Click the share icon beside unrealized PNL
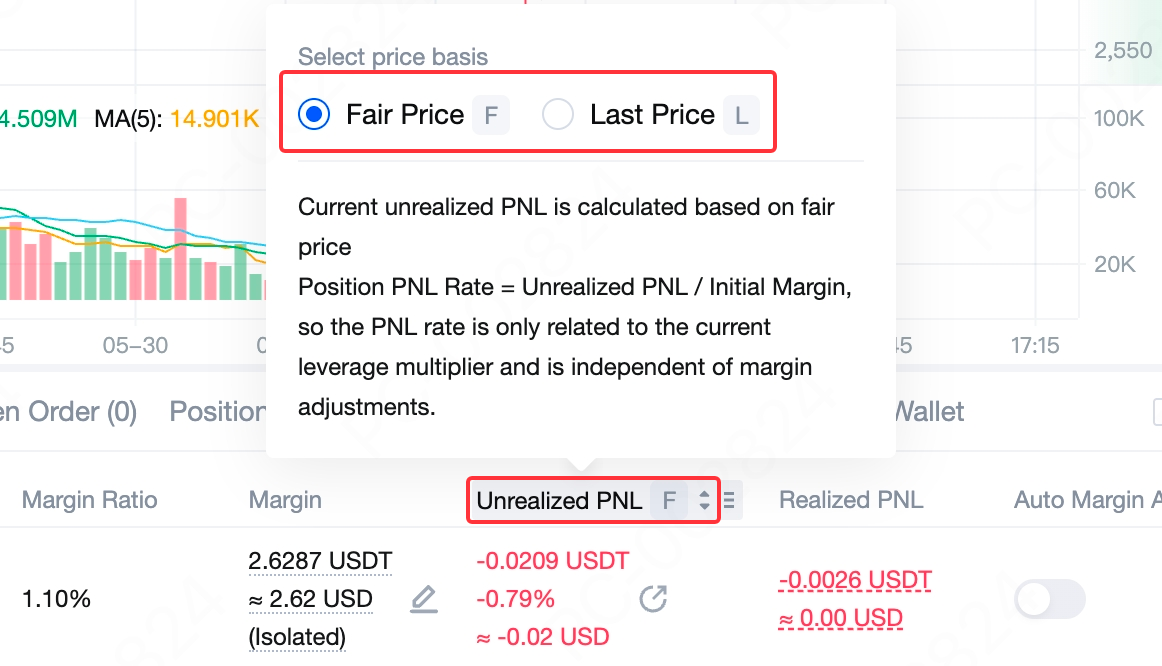This screenshot has width=1162, height=666. pyautogui.click(x=653, y=599)
